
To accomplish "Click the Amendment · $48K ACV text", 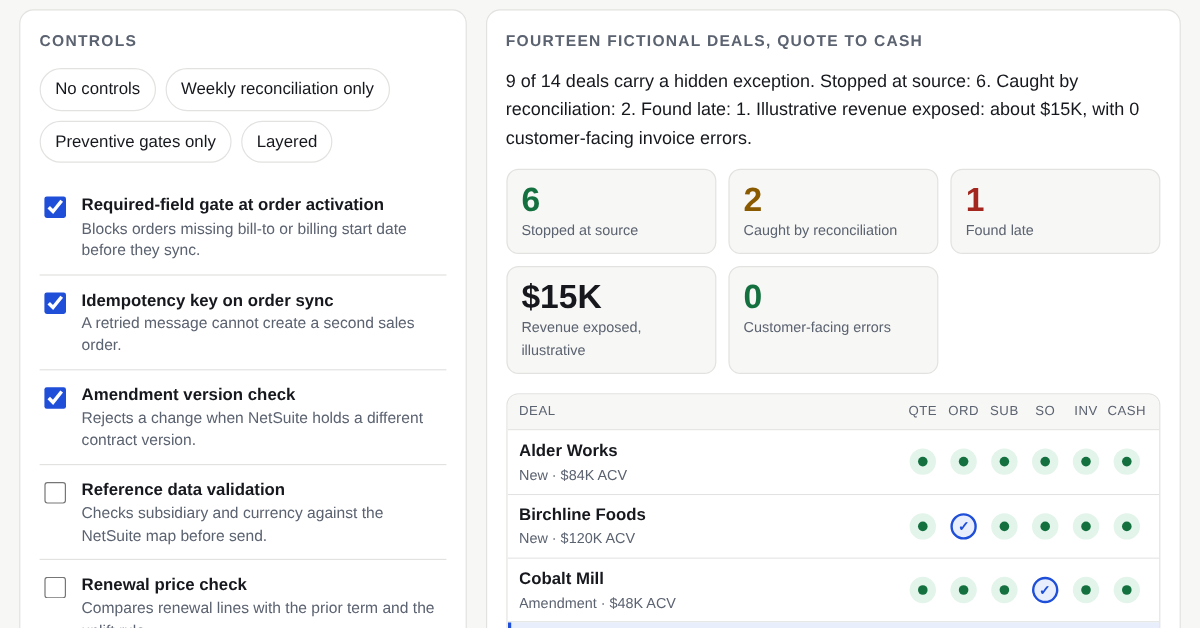I will click(597, 603).
